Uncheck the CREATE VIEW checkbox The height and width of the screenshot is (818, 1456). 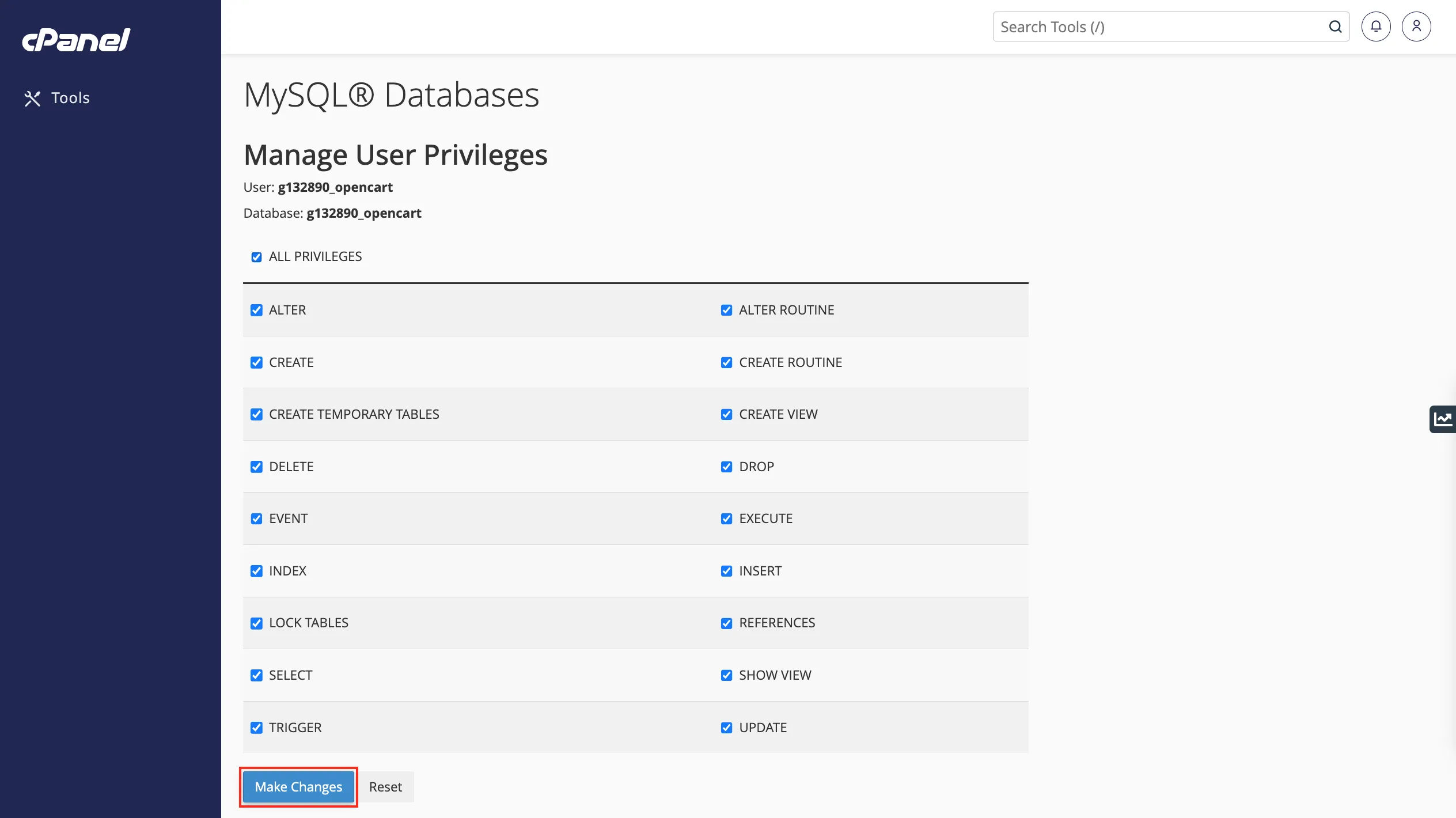[726, 415]
